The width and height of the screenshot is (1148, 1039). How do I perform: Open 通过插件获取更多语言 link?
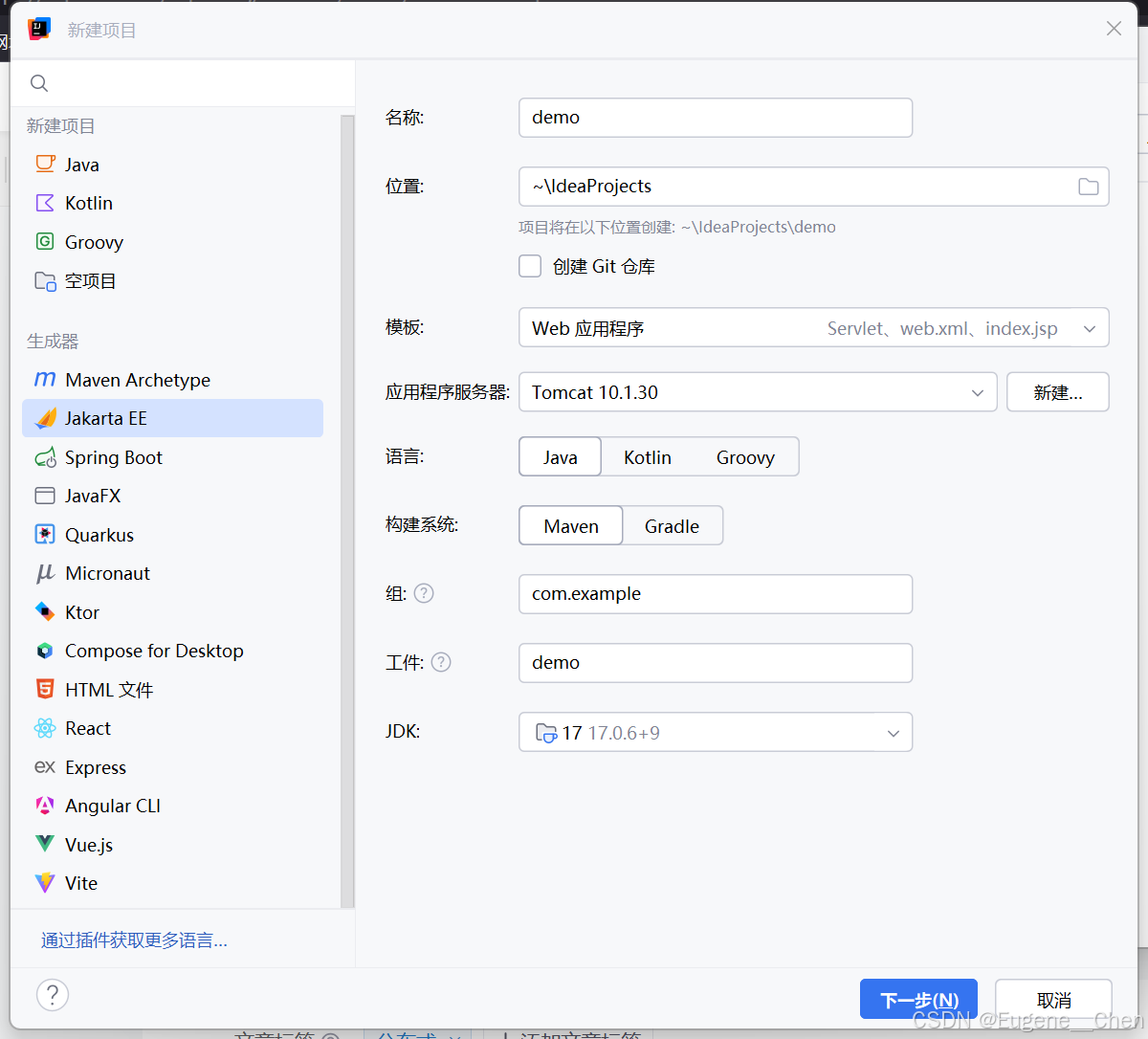pos(134,940)
